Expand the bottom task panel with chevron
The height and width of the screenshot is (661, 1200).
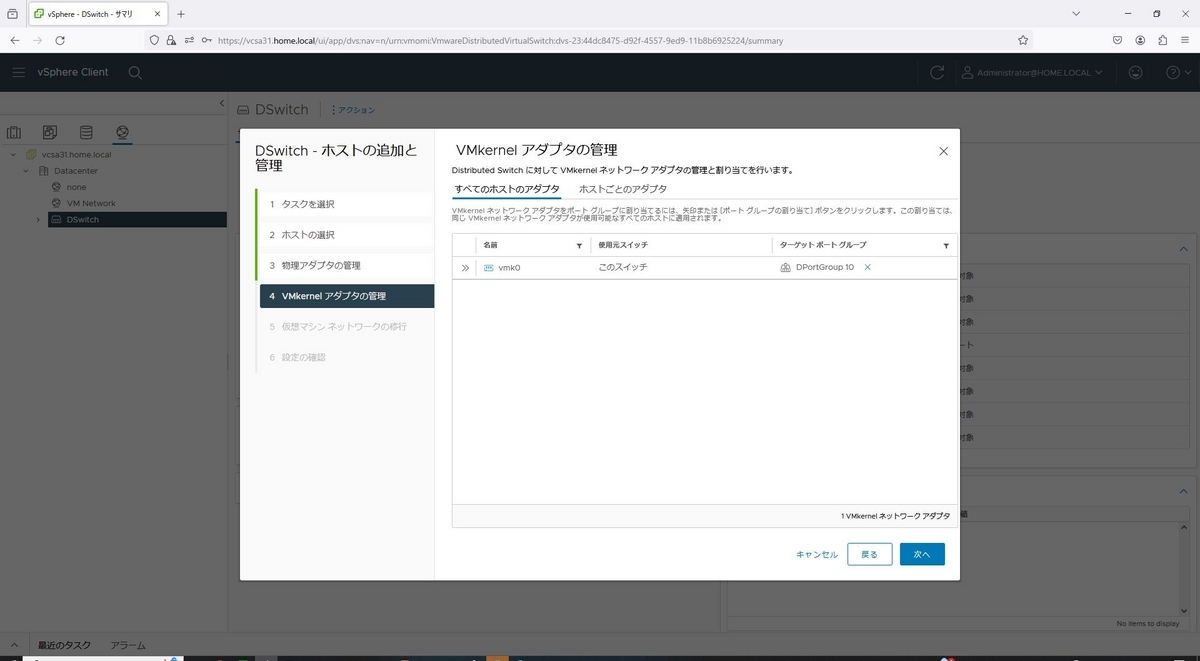tap(14, 645)
